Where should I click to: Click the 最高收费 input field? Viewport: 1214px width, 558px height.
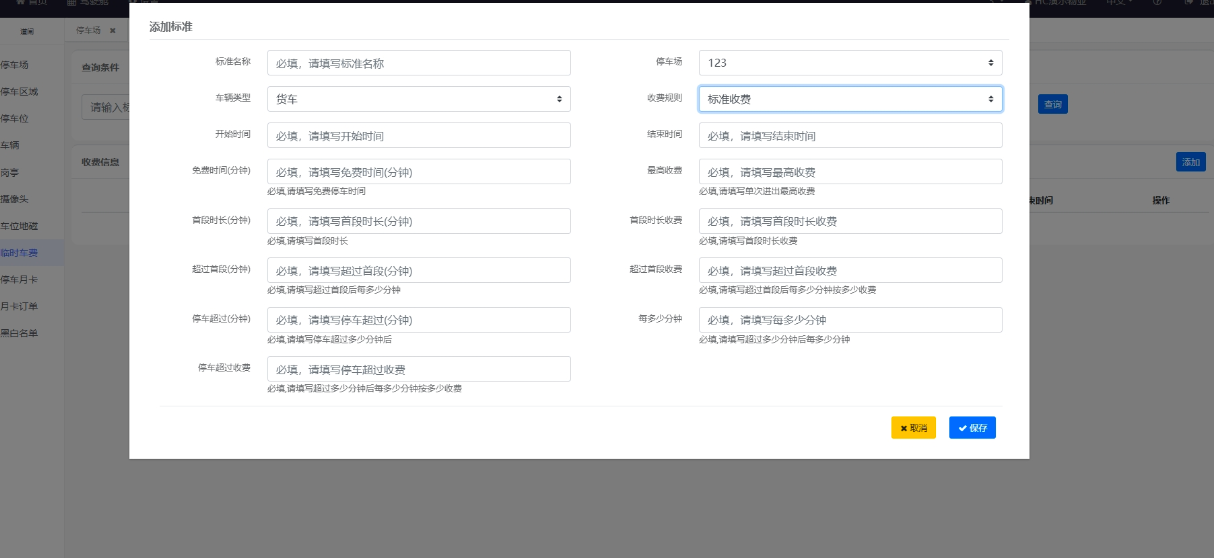850,172
